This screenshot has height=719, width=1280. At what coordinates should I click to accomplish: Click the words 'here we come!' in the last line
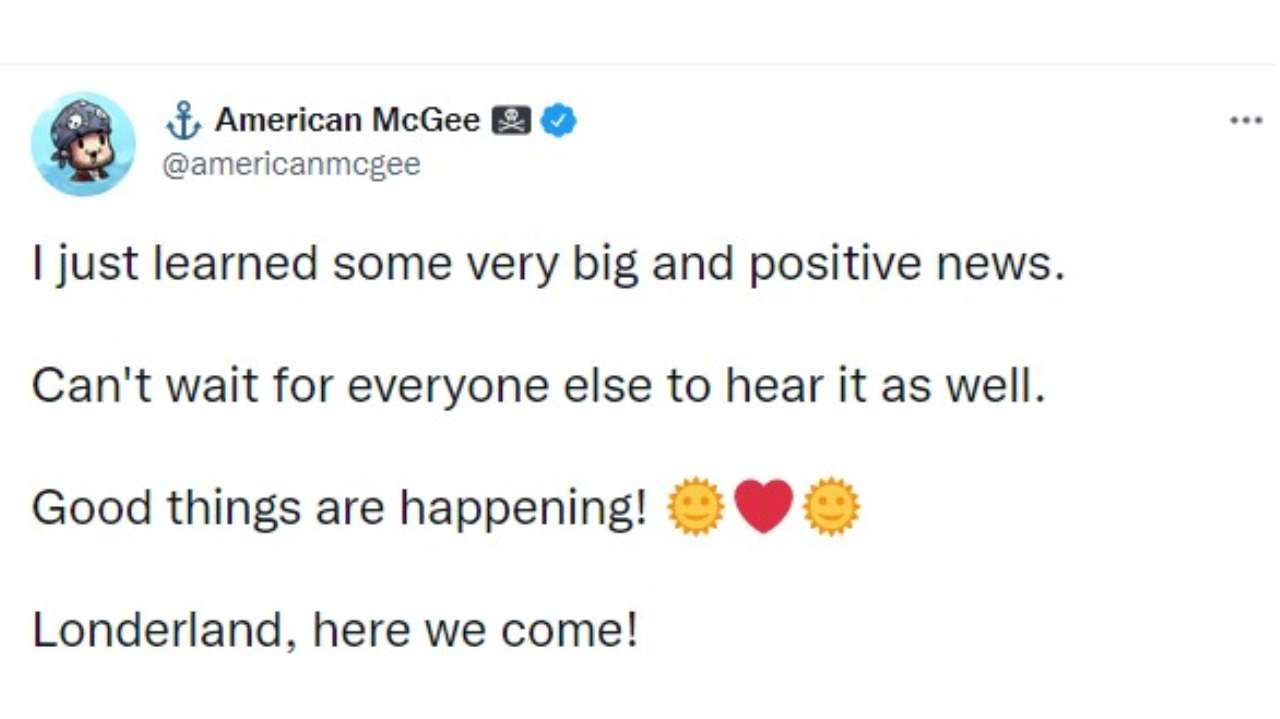pos(475,630)
